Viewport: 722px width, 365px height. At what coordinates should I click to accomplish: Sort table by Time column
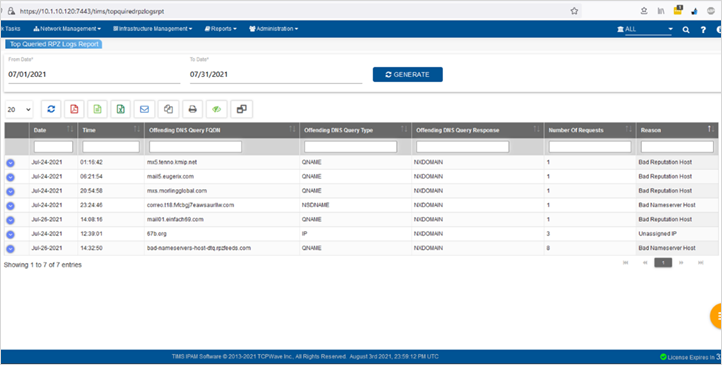111,130
